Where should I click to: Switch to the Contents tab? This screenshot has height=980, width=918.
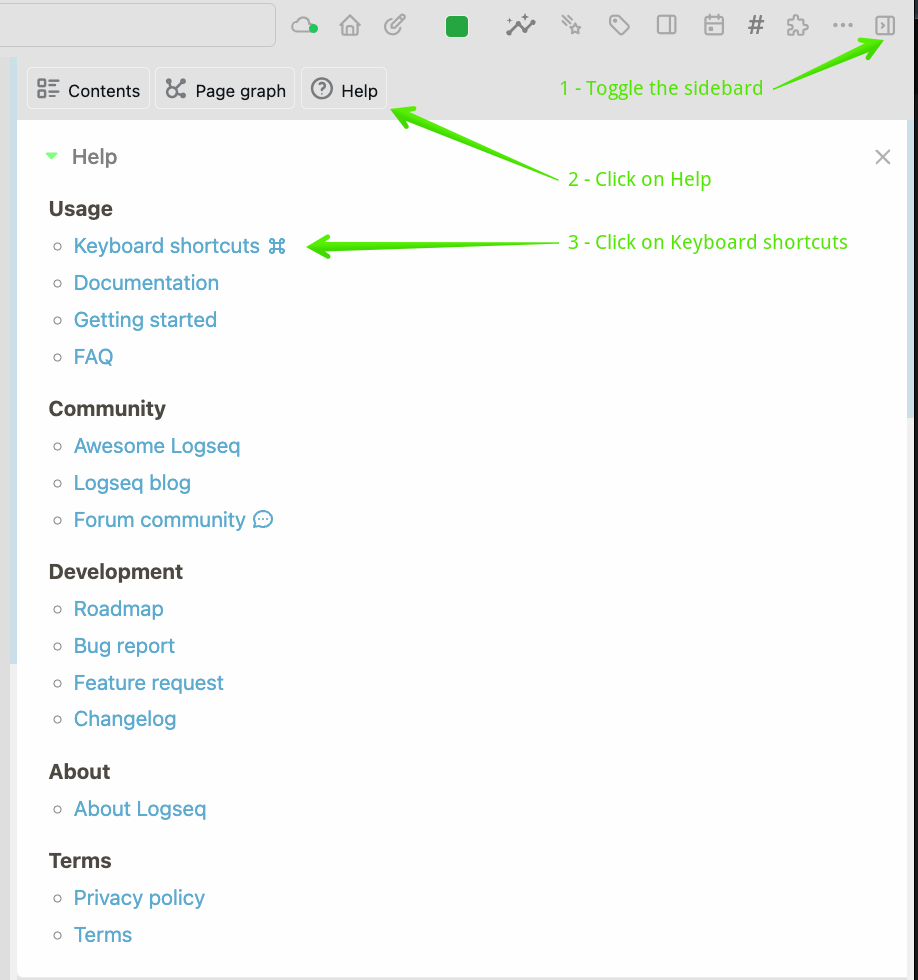click(x=88, y=89)
